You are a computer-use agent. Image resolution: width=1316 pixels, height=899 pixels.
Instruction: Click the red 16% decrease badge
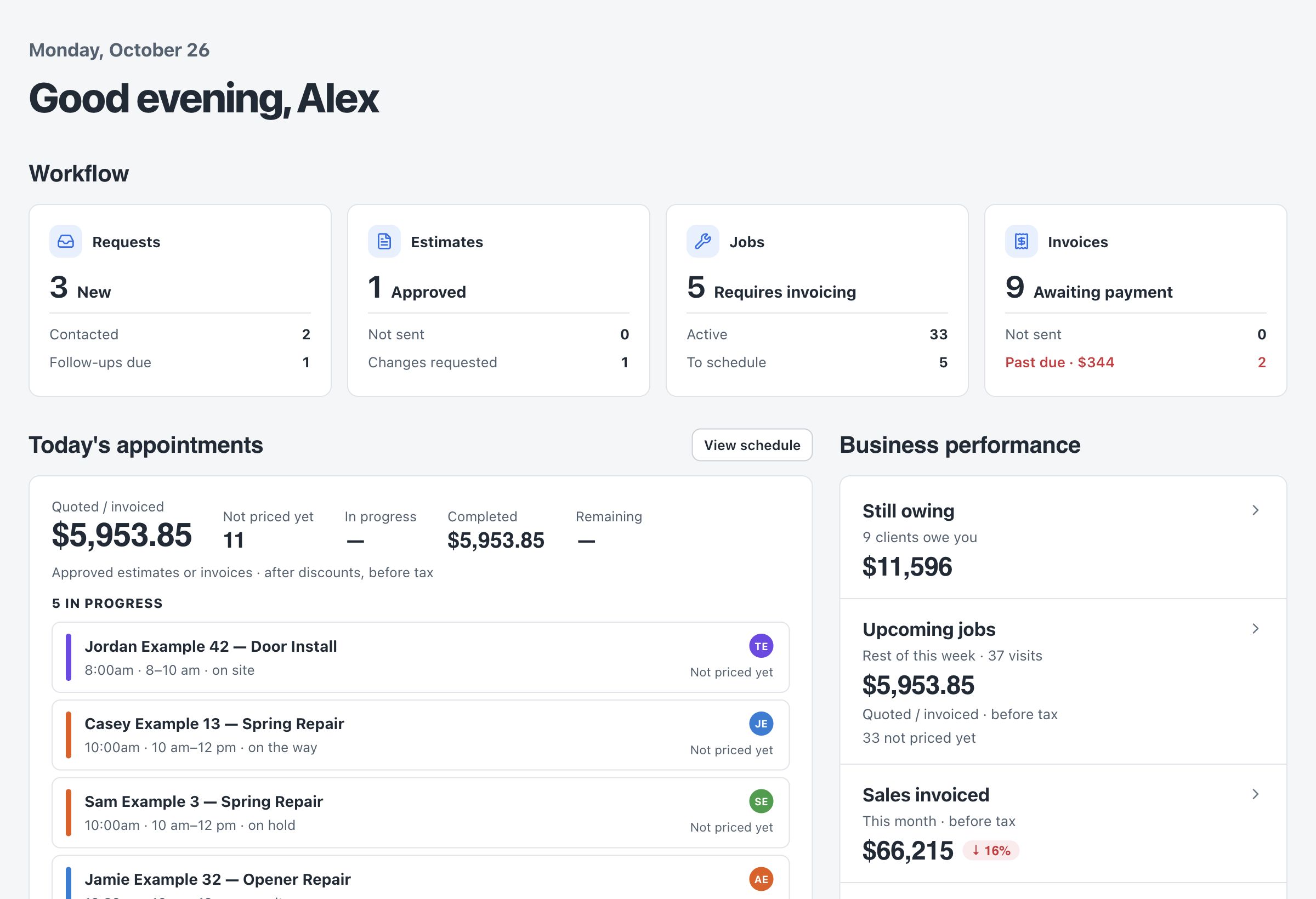991,850
